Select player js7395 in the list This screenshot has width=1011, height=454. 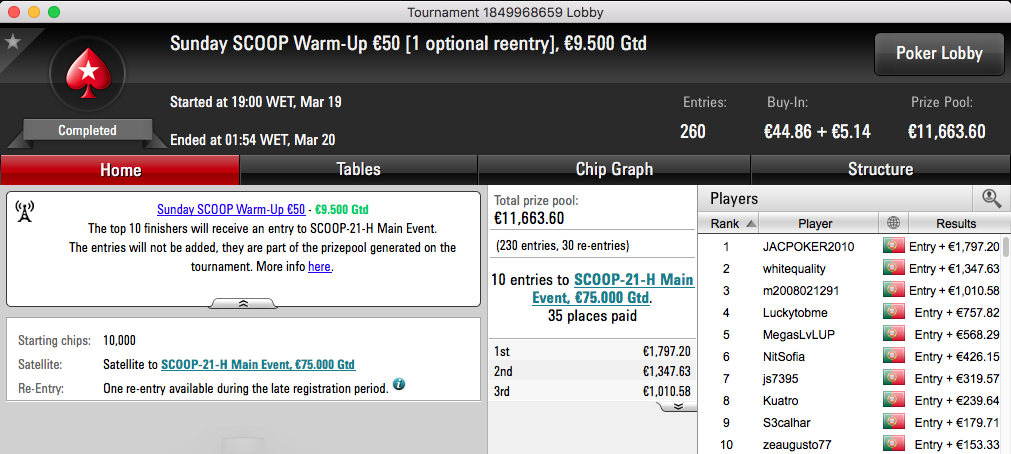(x=780, y=379)
